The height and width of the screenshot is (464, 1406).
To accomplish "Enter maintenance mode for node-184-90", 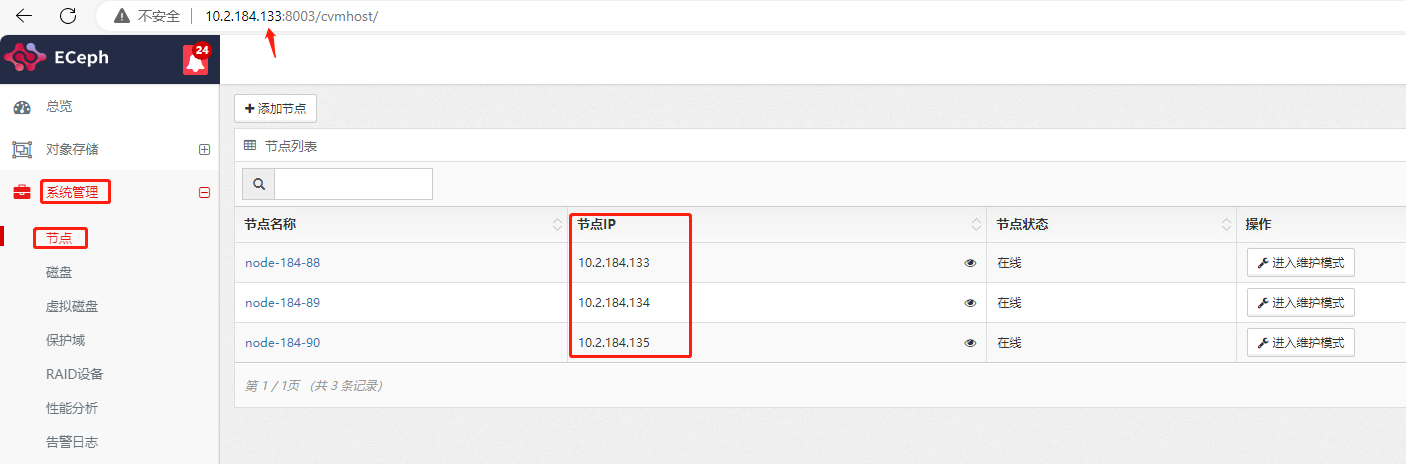I will tap(1301, 343).
